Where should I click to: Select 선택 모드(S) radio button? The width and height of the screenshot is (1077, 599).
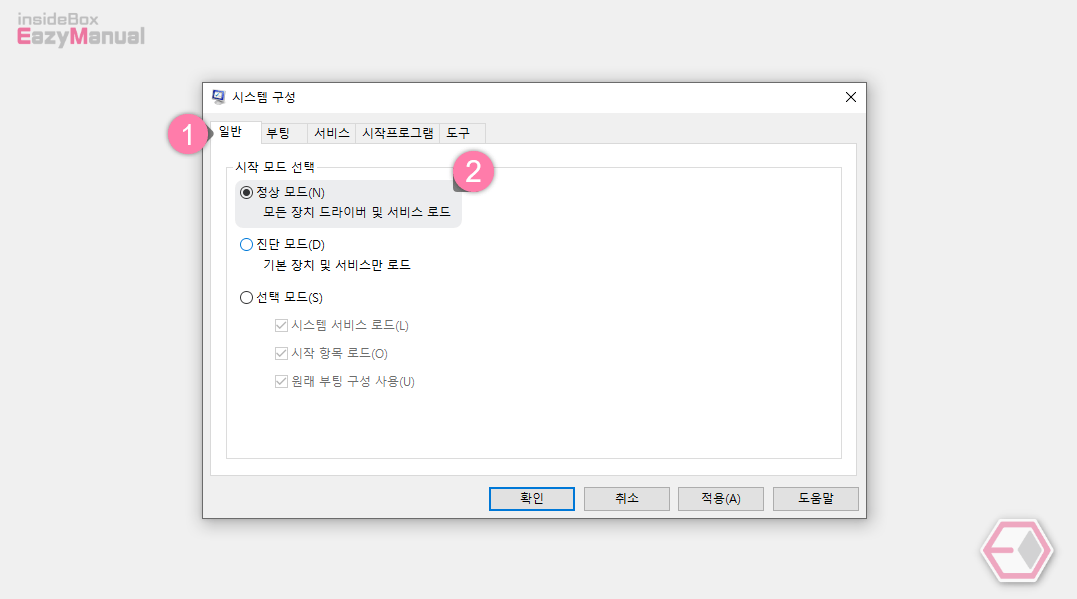(x=246, y=297)
